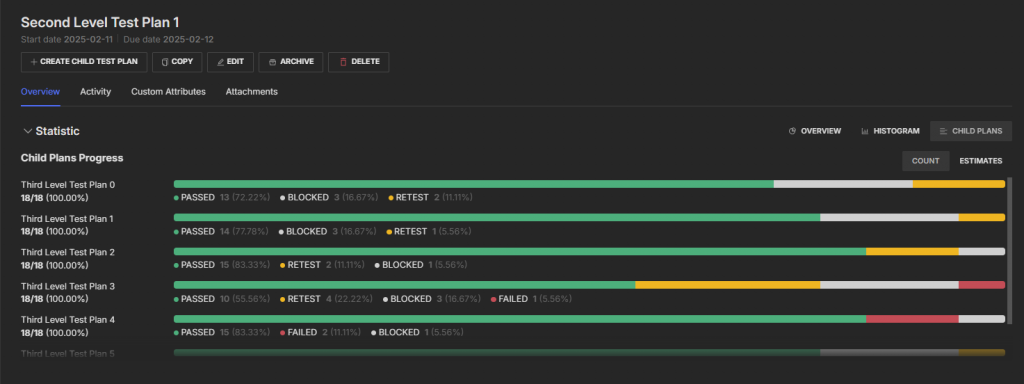Collapse the Statistic section chevron

27,131
